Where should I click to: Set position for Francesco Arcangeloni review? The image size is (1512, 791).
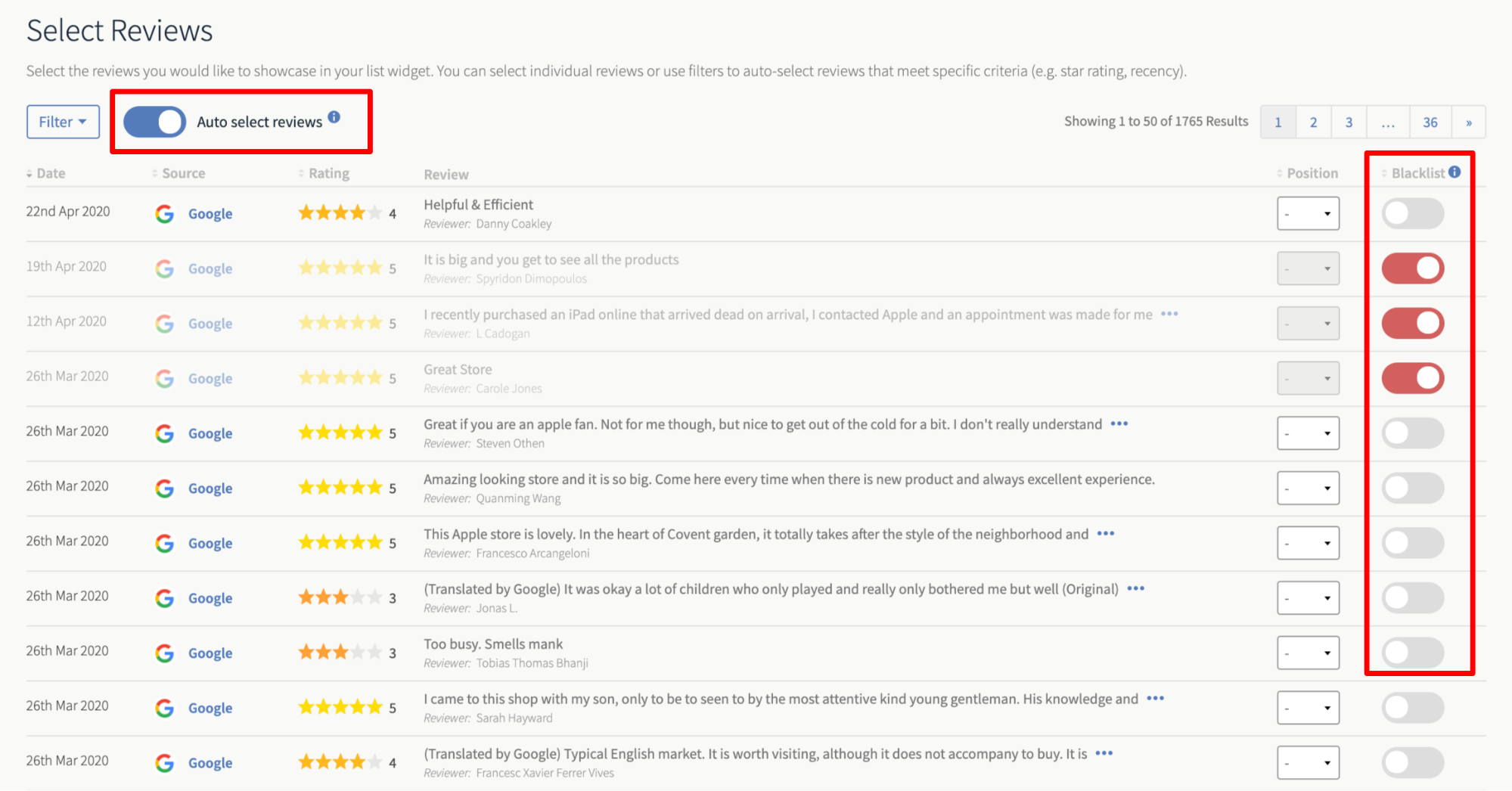tap(1308, 543)
